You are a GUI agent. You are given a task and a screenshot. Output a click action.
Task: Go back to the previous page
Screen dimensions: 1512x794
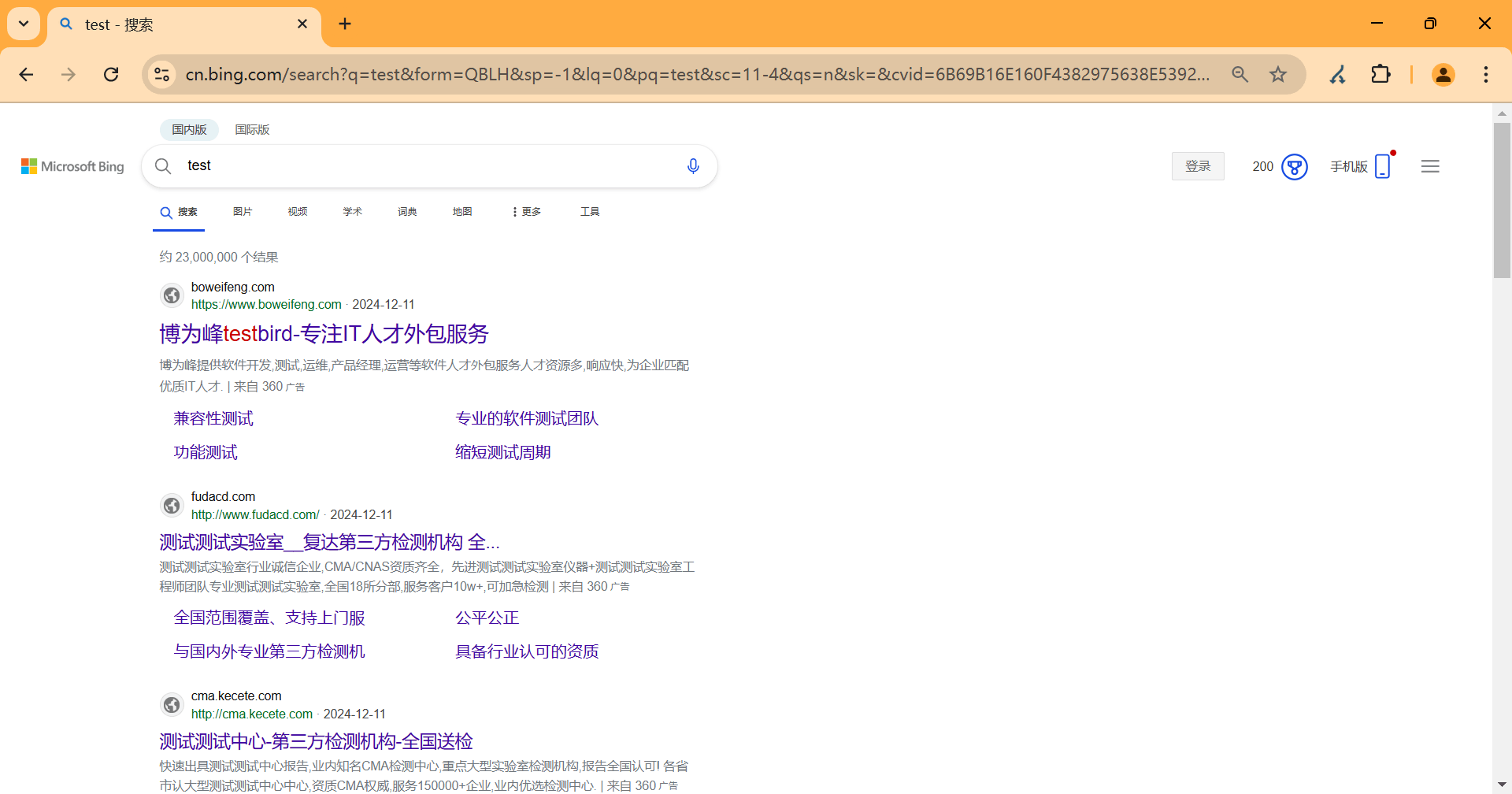[x=26, y=74]
